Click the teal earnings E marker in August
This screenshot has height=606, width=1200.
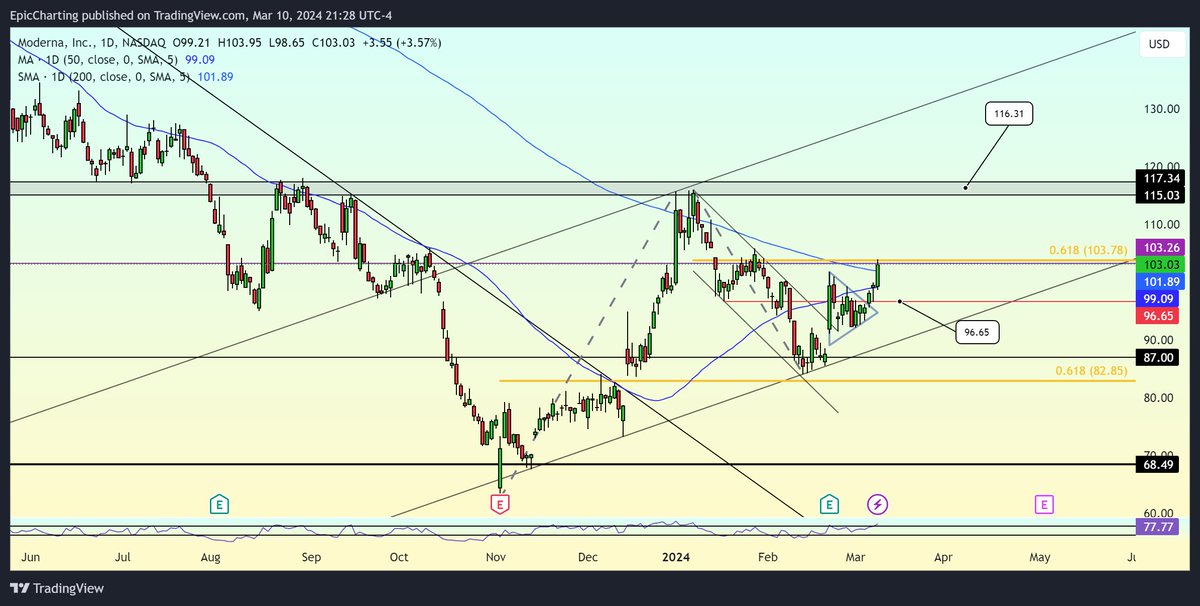click(219, 503)
